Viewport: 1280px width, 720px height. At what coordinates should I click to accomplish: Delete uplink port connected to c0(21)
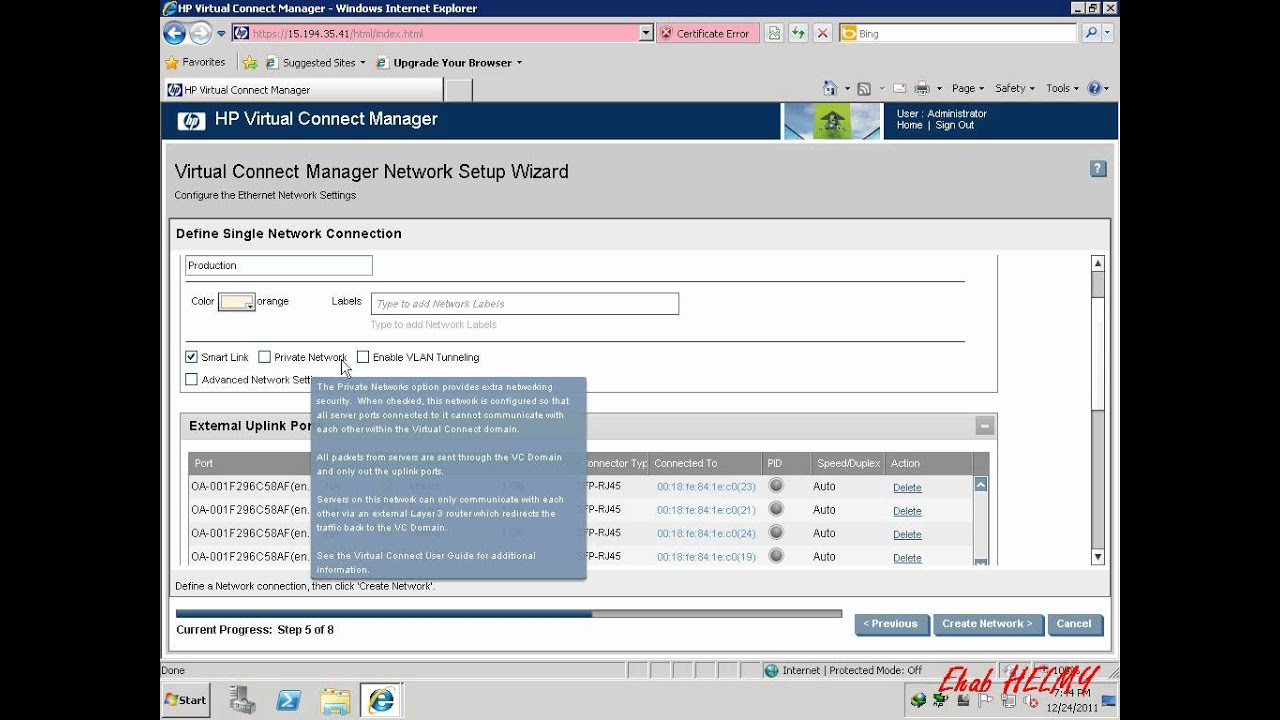(x=907, y=511)
